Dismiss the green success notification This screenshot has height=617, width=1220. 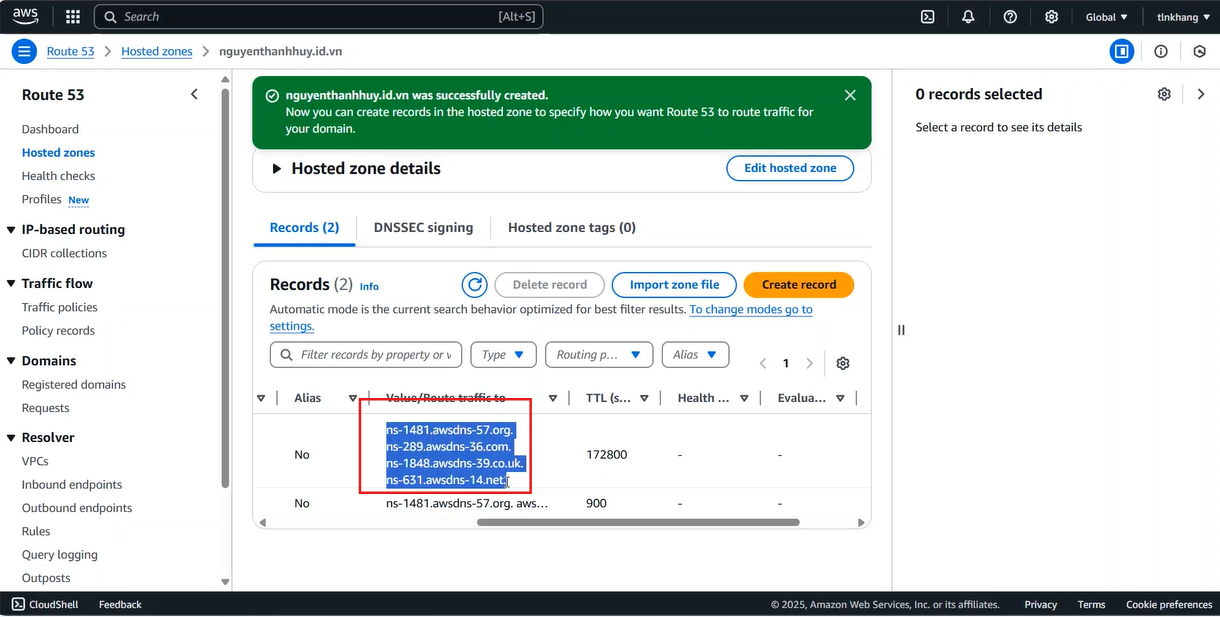point(850,95)
